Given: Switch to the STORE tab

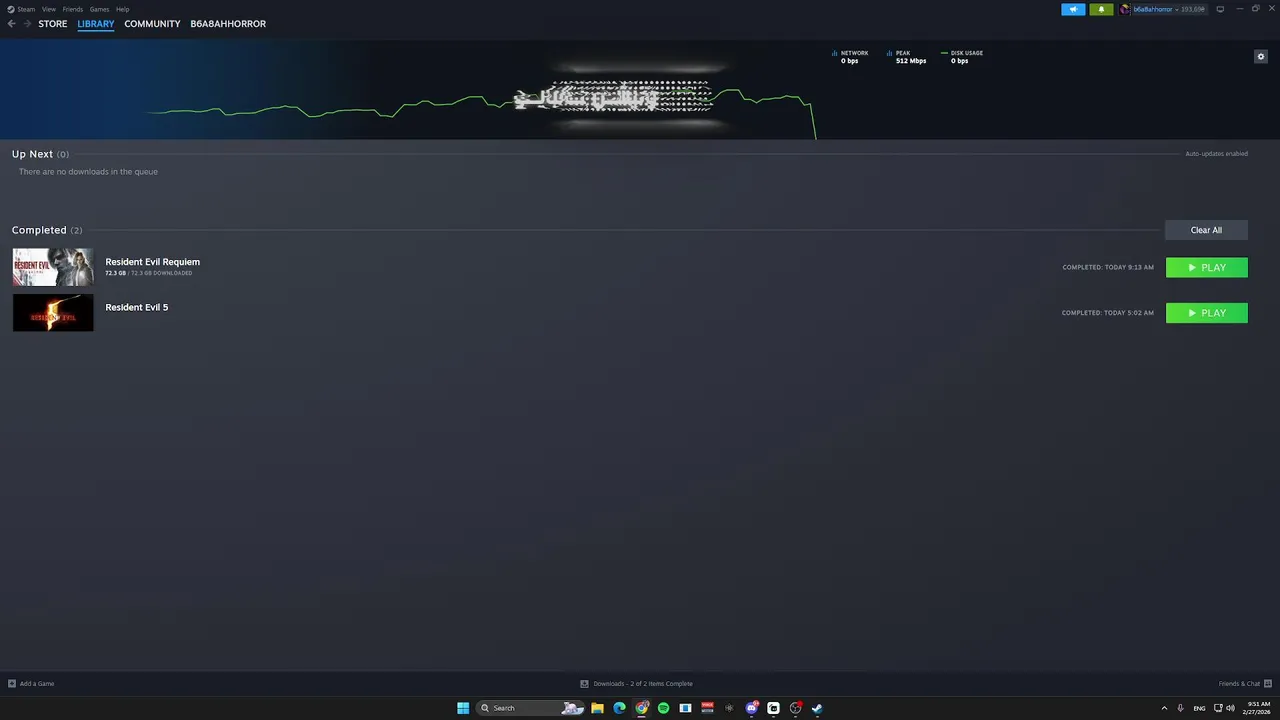Looking at the screenshot, I should pyautogui.click(x=53, y=24).
